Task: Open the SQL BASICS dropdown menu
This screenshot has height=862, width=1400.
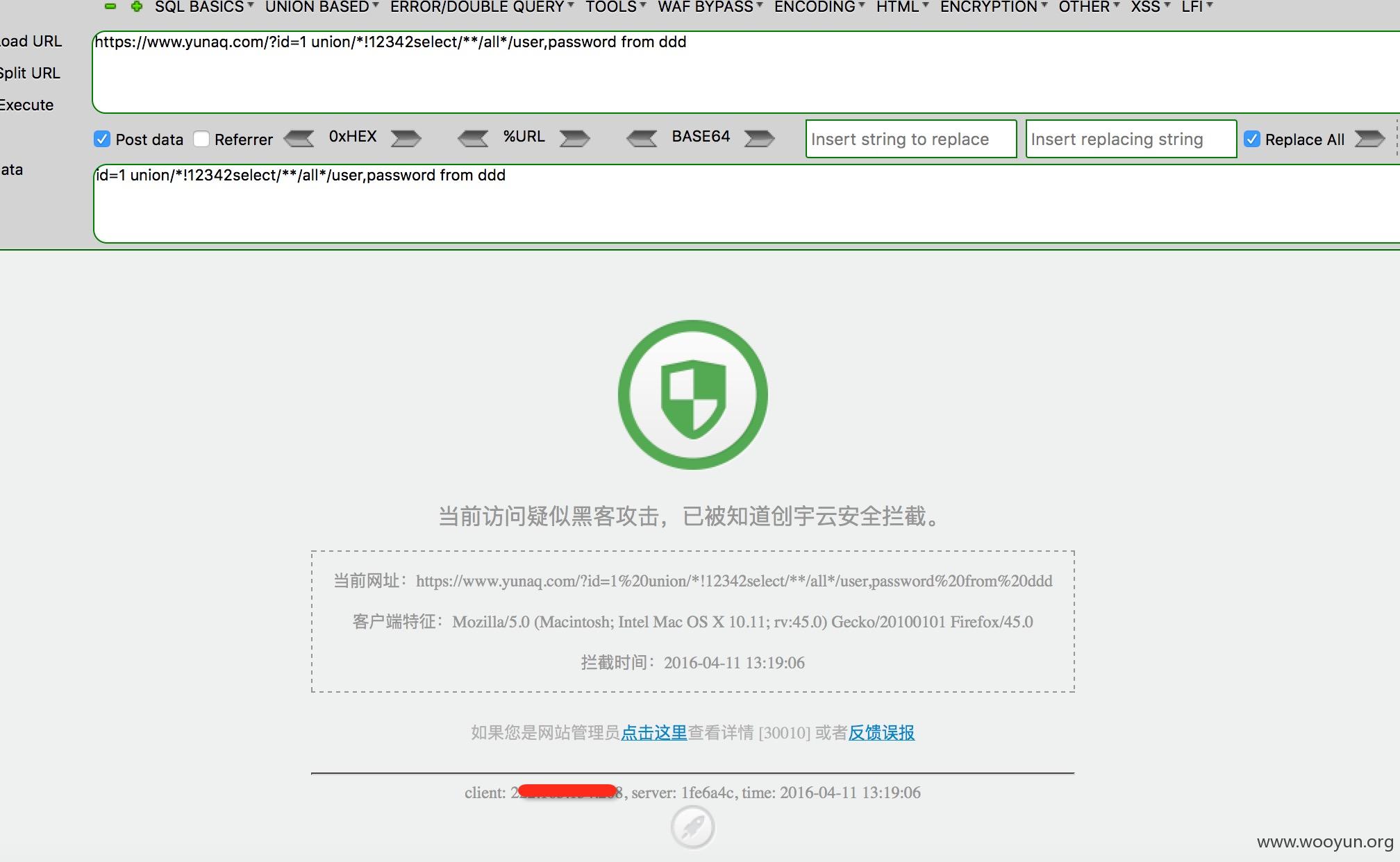Action: point(203,7)
